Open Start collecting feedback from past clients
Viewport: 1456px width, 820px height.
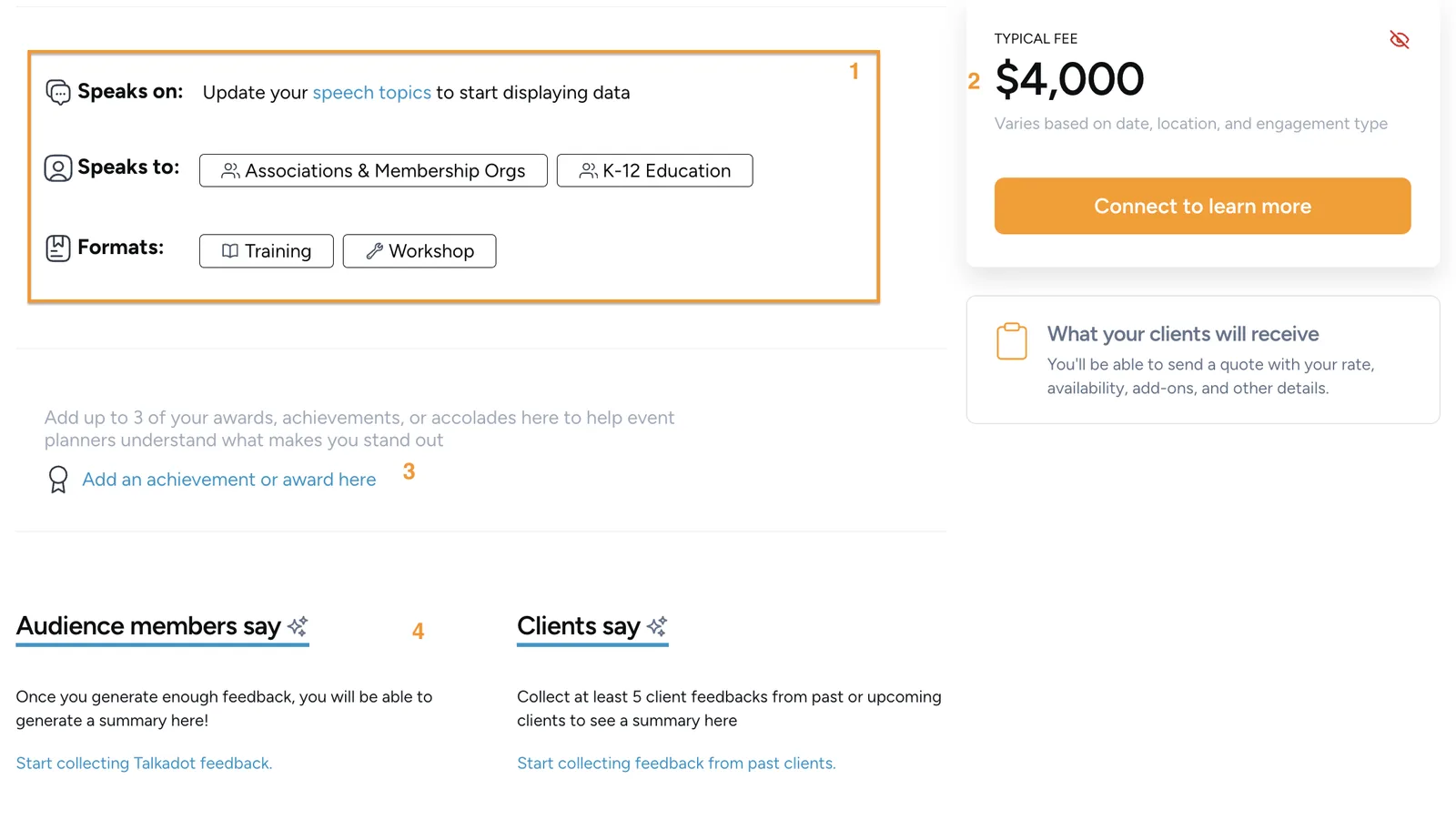coord(676,764)
